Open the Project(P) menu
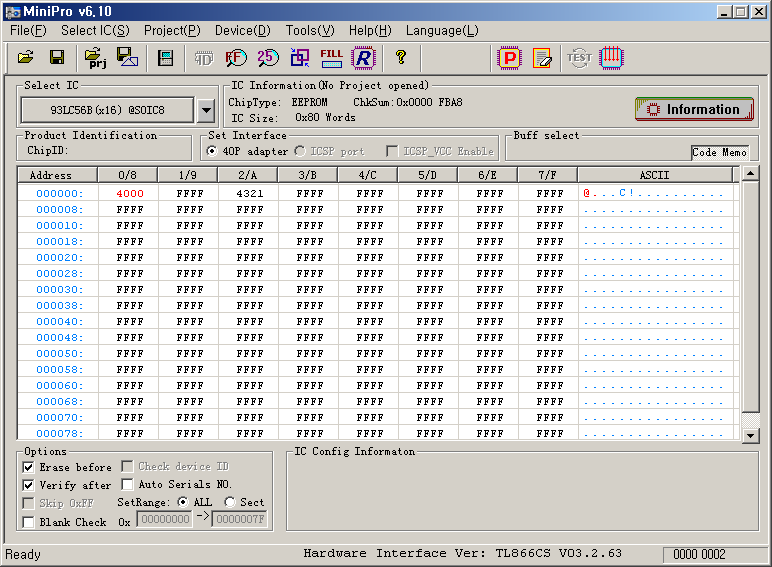 click(172, 31)
